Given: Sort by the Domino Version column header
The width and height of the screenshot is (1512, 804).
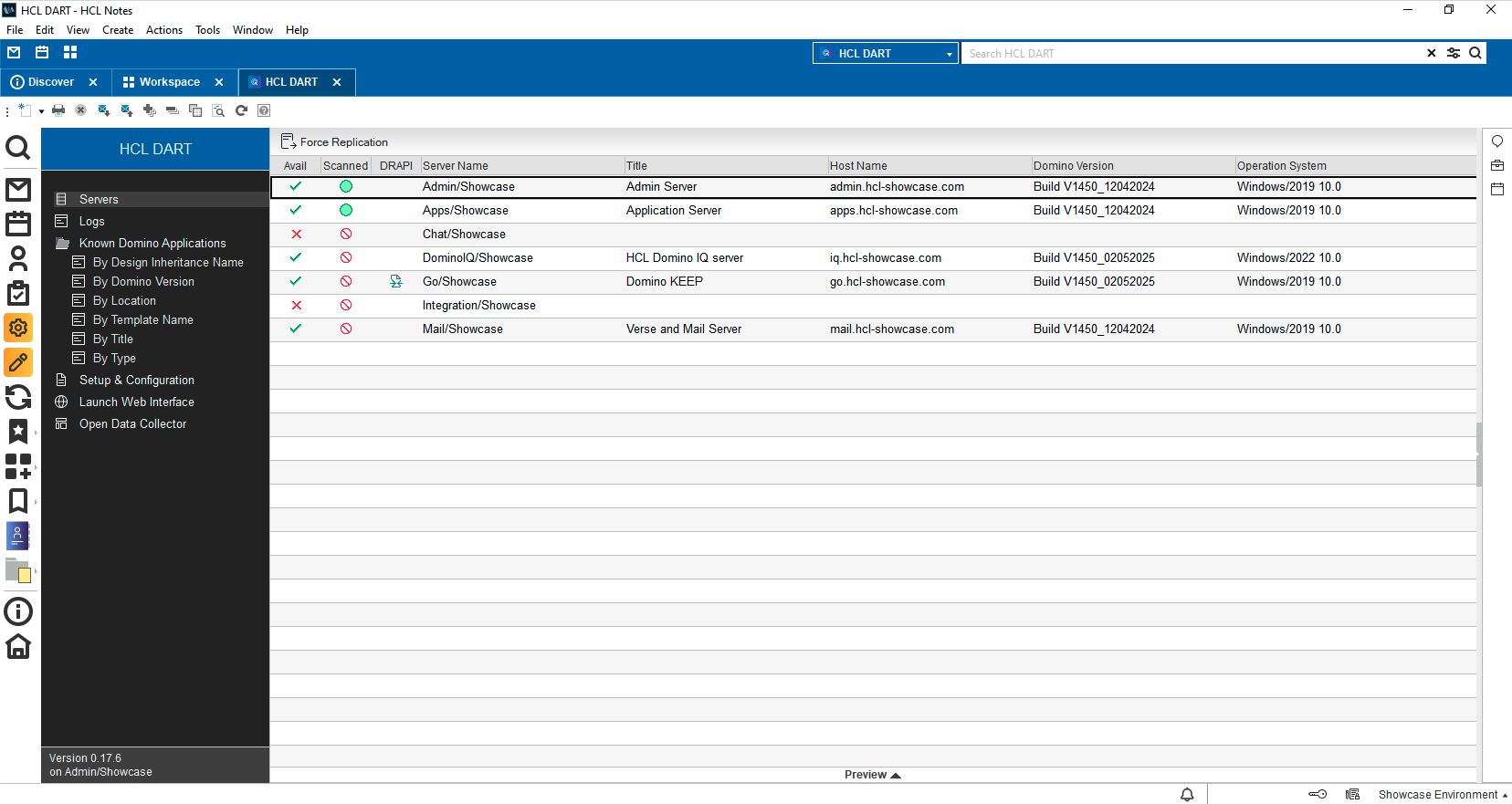Looking at the screenshot, I should tap(1132, 165).
